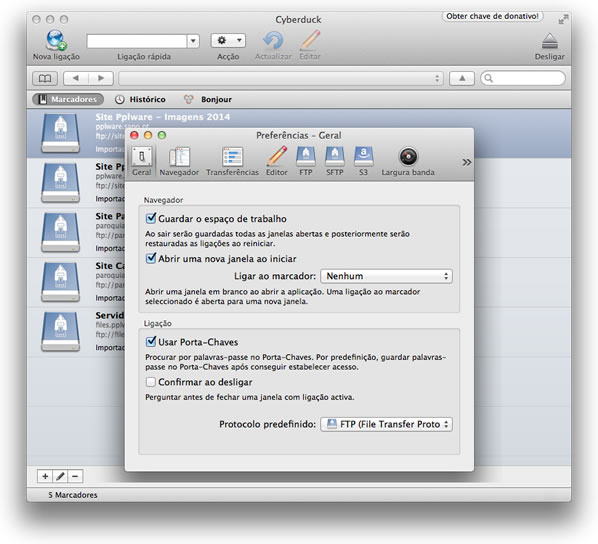Screen dimensions: 598x544
Task: Click the Actualizar refresh icon
Action: coord(273,40)
